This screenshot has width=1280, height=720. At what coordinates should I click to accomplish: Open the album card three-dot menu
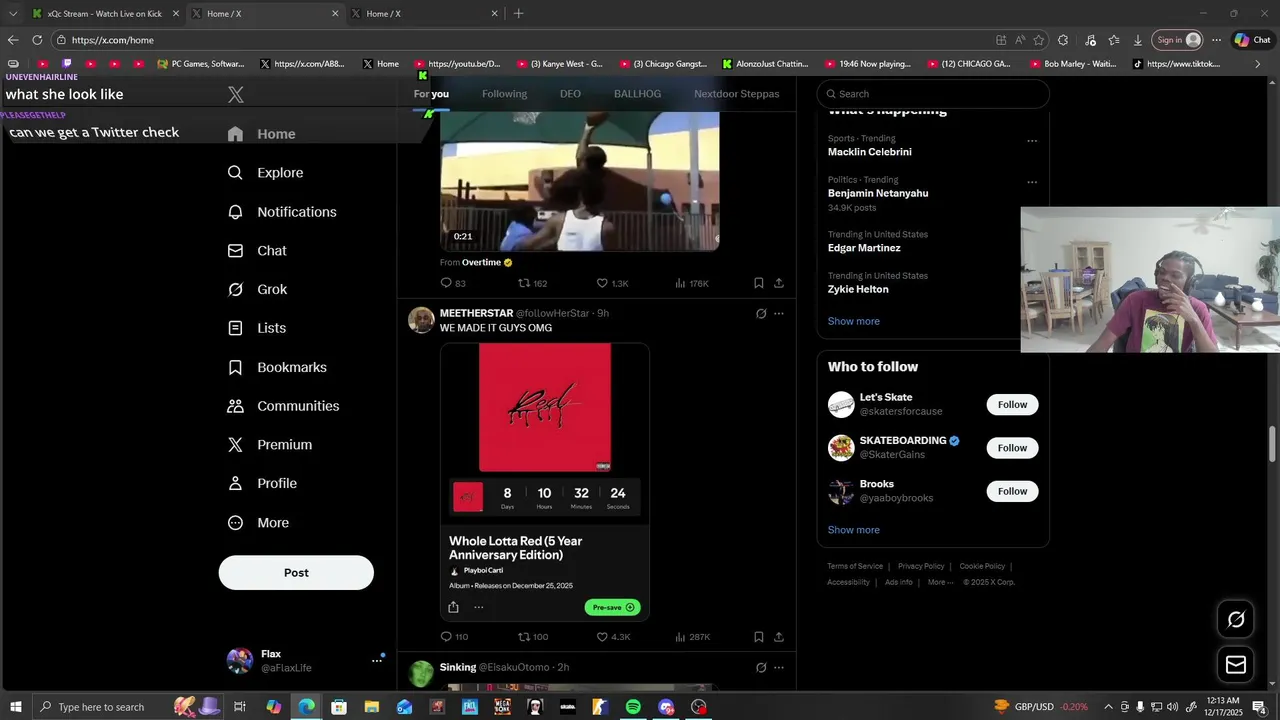tap(479, 607)
